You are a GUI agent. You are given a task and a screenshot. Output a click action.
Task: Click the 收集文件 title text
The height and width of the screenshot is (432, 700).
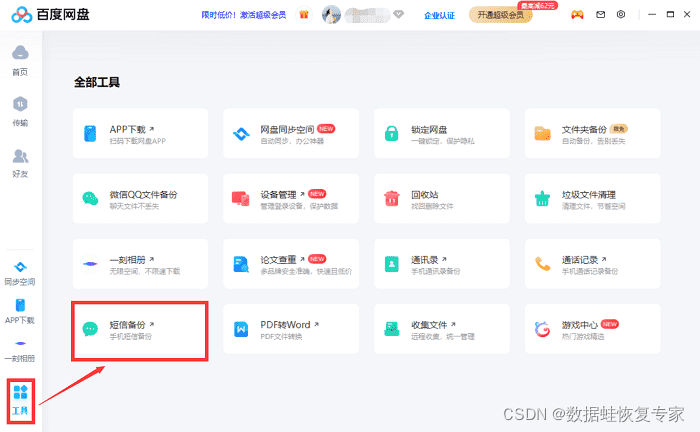pos(429,325)
